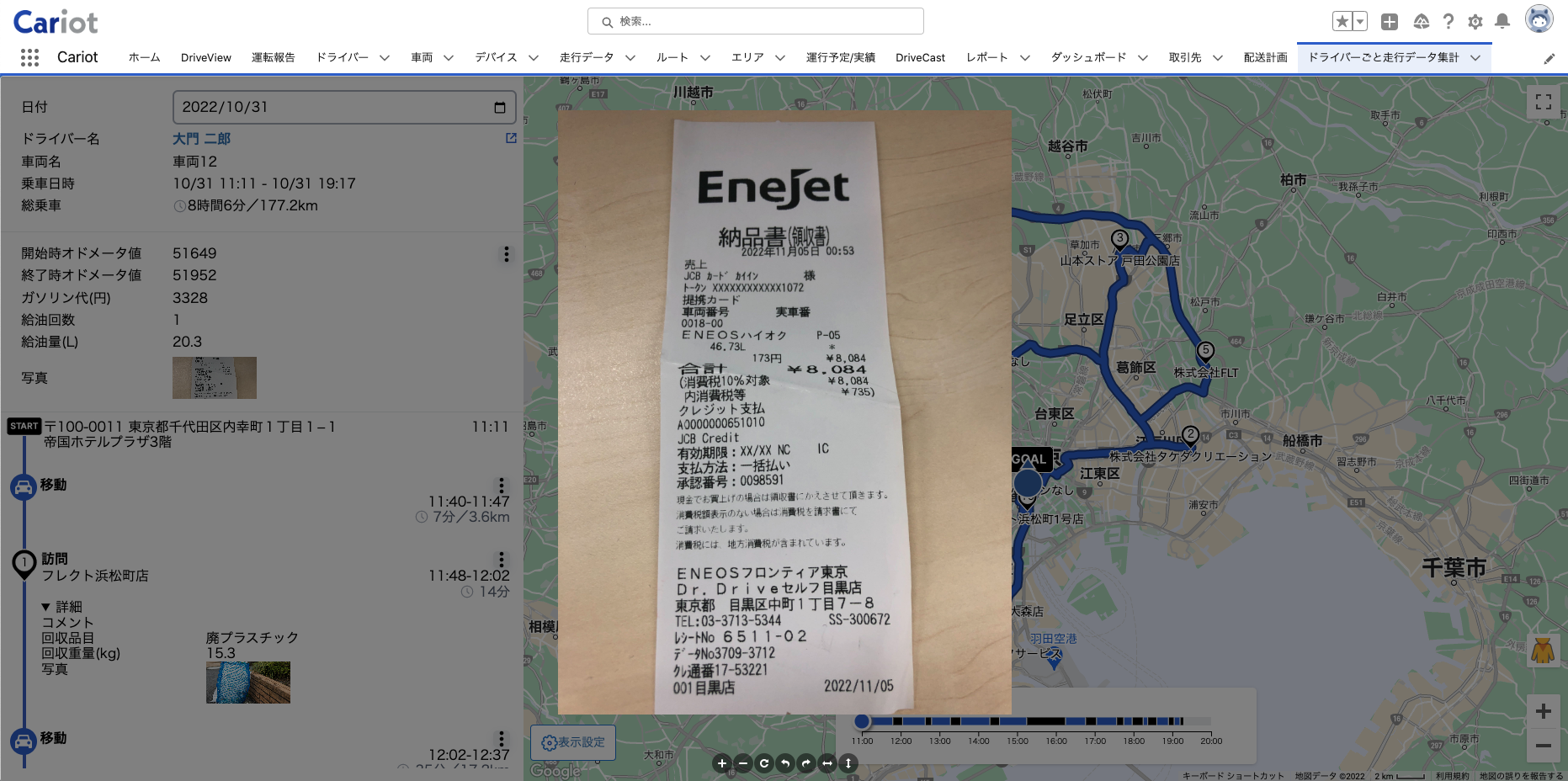Open kebab menu for フレクト浜松町店 visit
Viewport: 1568px width, 781px height.
point(502,560)
